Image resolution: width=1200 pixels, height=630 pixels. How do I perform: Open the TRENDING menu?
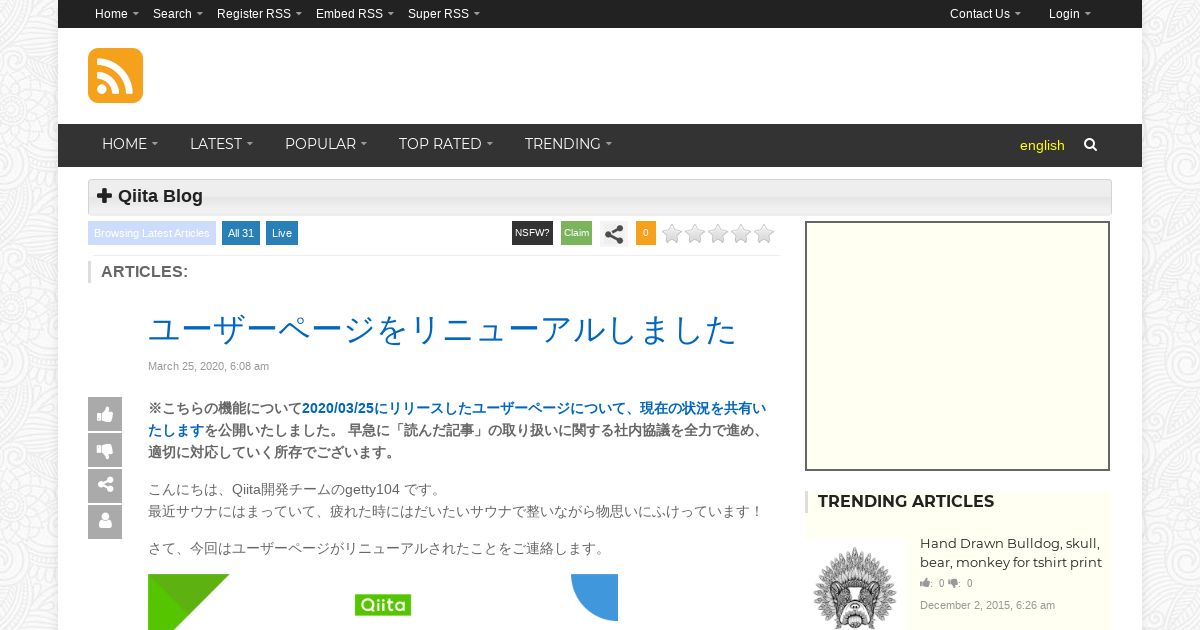(568, 144)
